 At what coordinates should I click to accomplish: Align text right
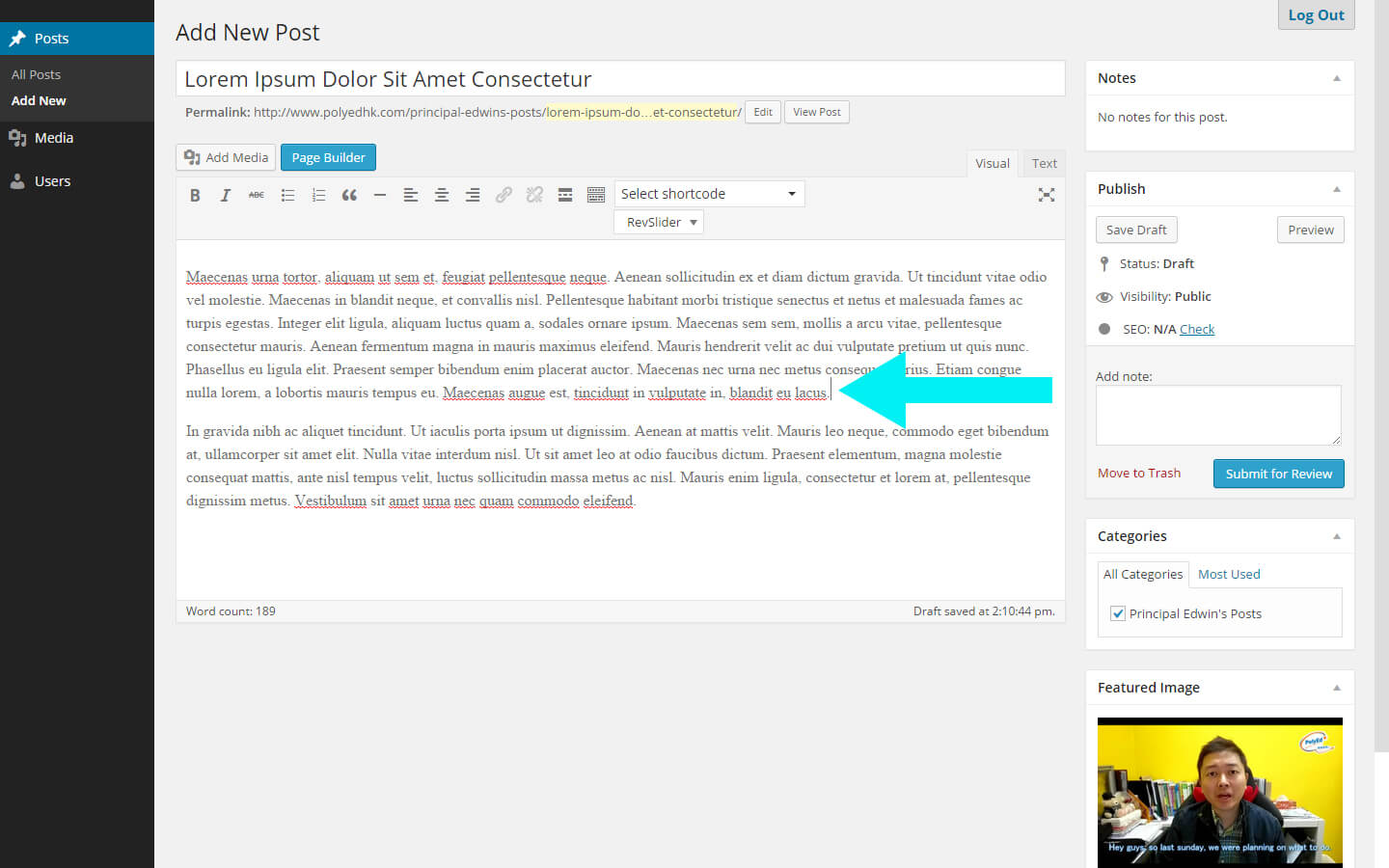click(473, 195)
